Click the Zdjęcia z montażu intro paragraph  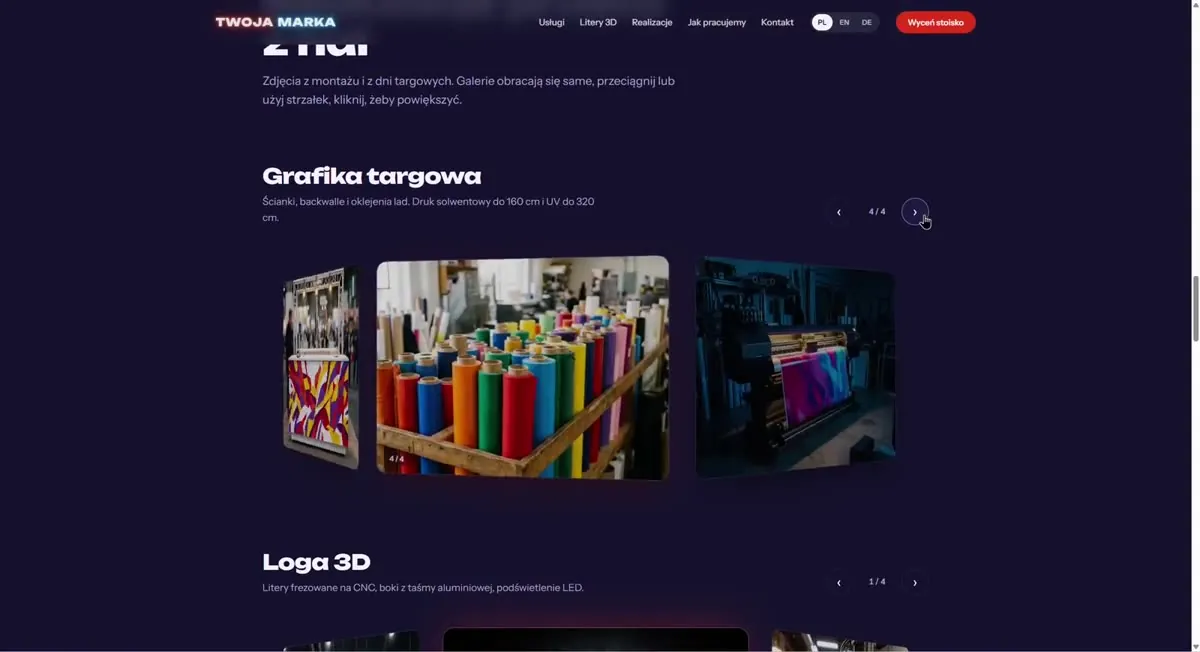pyautogui.click(x=468, y=90)
